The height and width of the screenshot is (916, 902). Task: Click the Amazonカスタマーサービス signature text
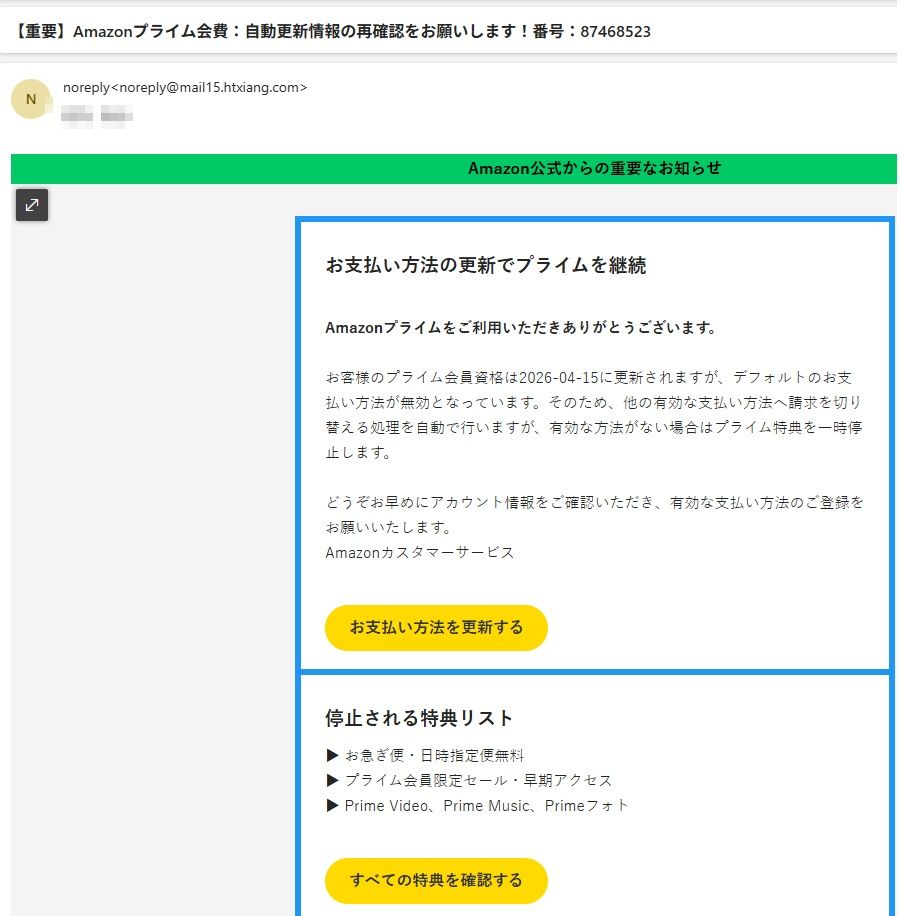(x=418, y=551)
